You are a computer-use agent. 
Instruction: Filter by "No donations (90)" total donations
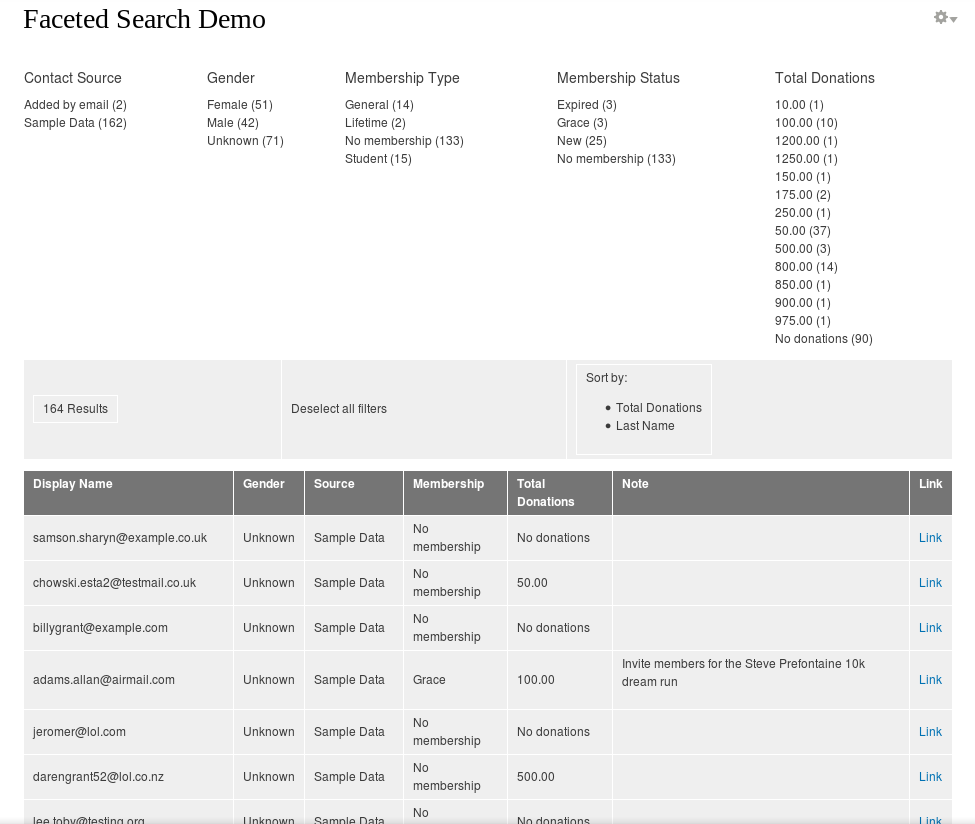click(x=823, y=339)
